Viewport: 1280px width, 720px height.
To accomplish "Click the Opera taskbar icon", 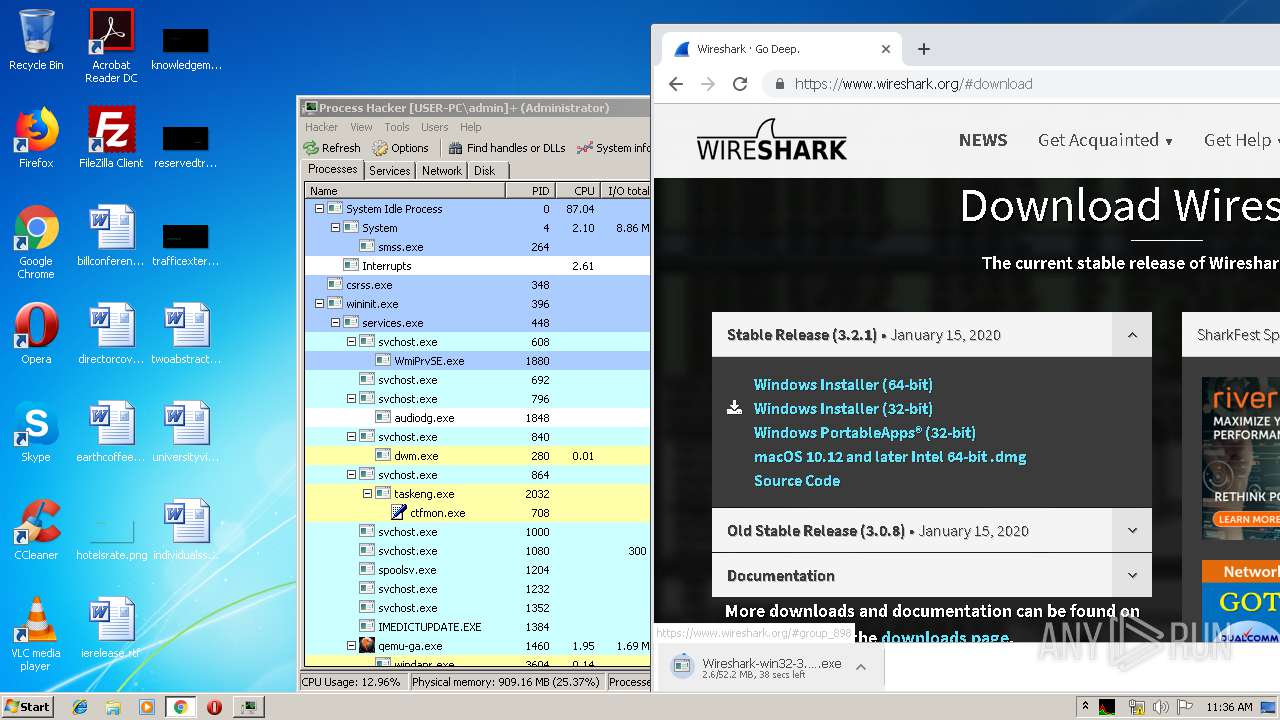I will (214, 707).
